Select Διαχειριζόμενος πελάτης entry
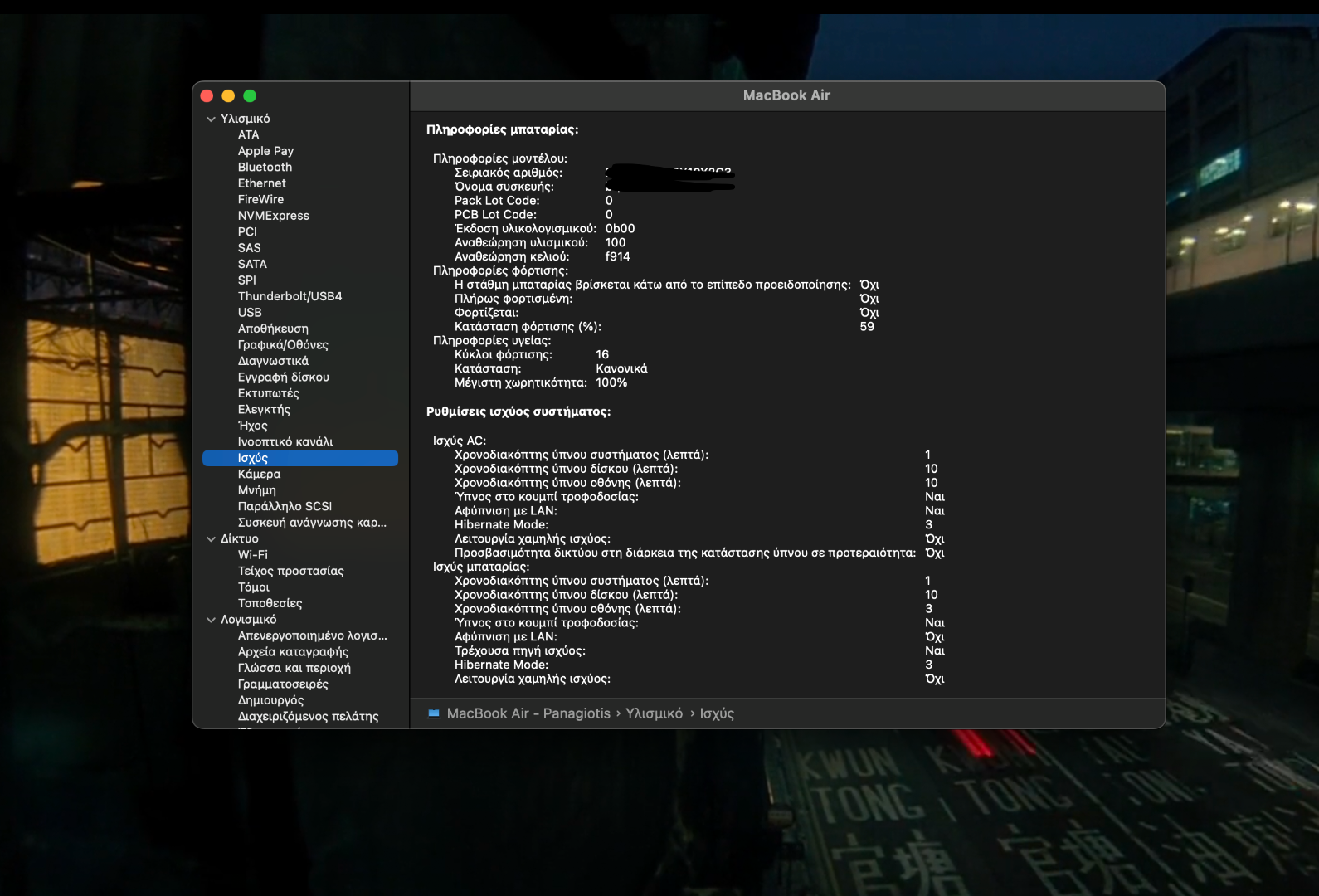The height and width of the screenshot is (896, 1319). point(308,717)
